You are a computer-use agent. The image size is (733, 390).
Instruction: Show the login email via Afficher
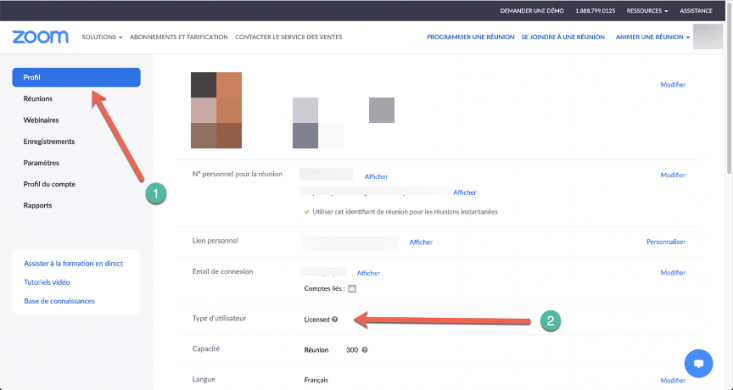pos(368,273)
